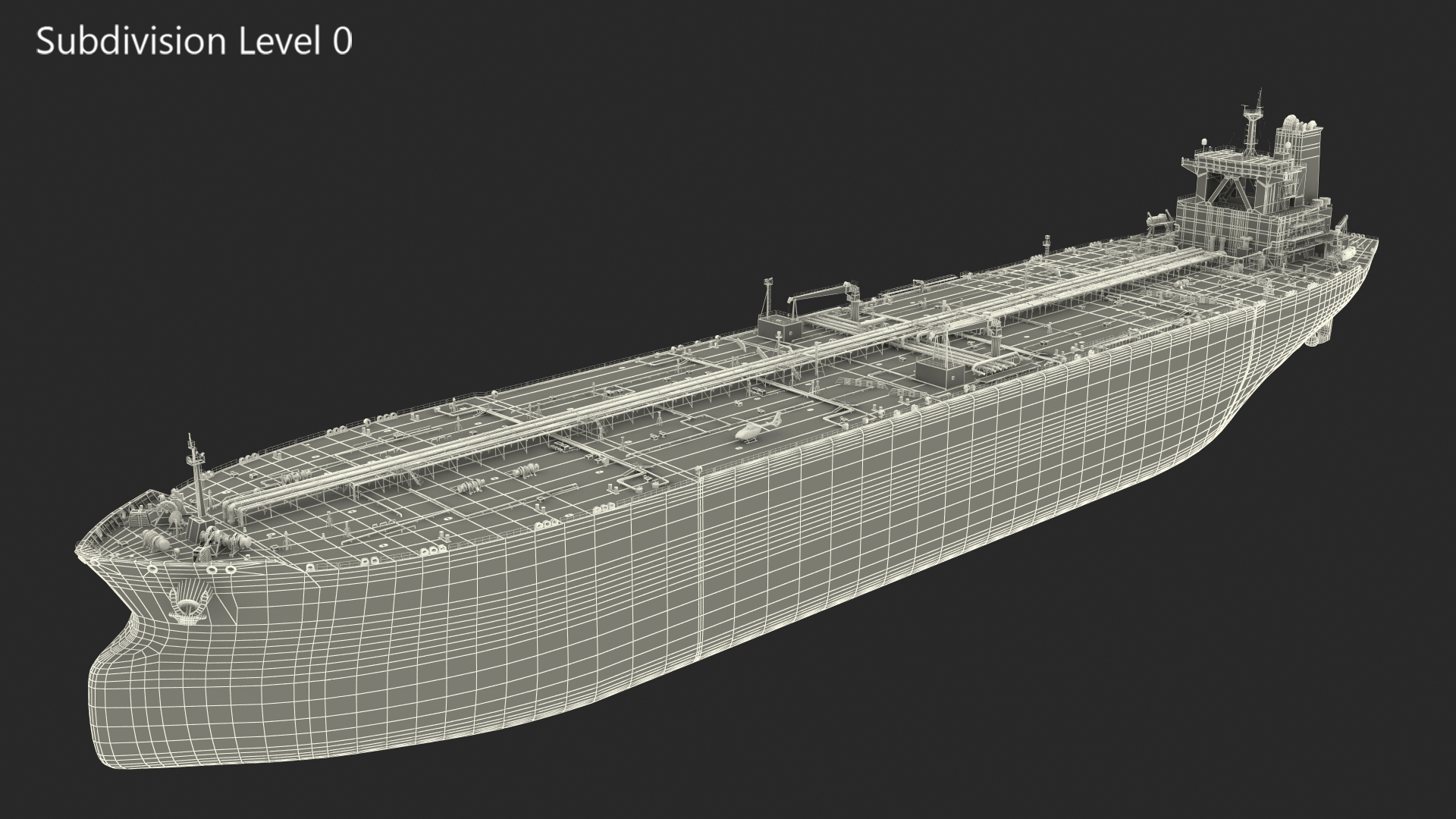Select the light post beside the crane

pos(767,297)
